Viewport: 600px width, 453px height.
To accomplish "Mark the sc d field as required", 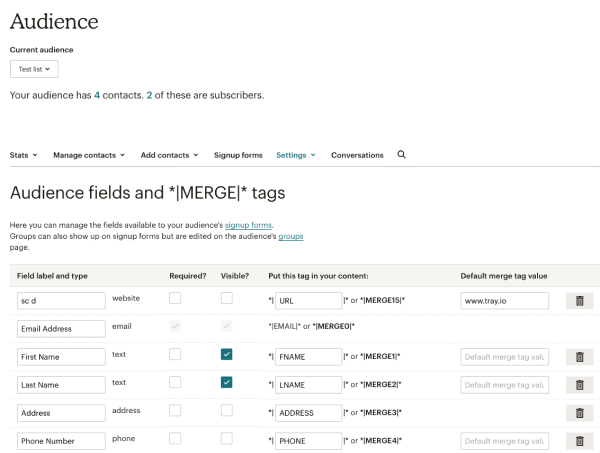I will click(x=176, y=298).
